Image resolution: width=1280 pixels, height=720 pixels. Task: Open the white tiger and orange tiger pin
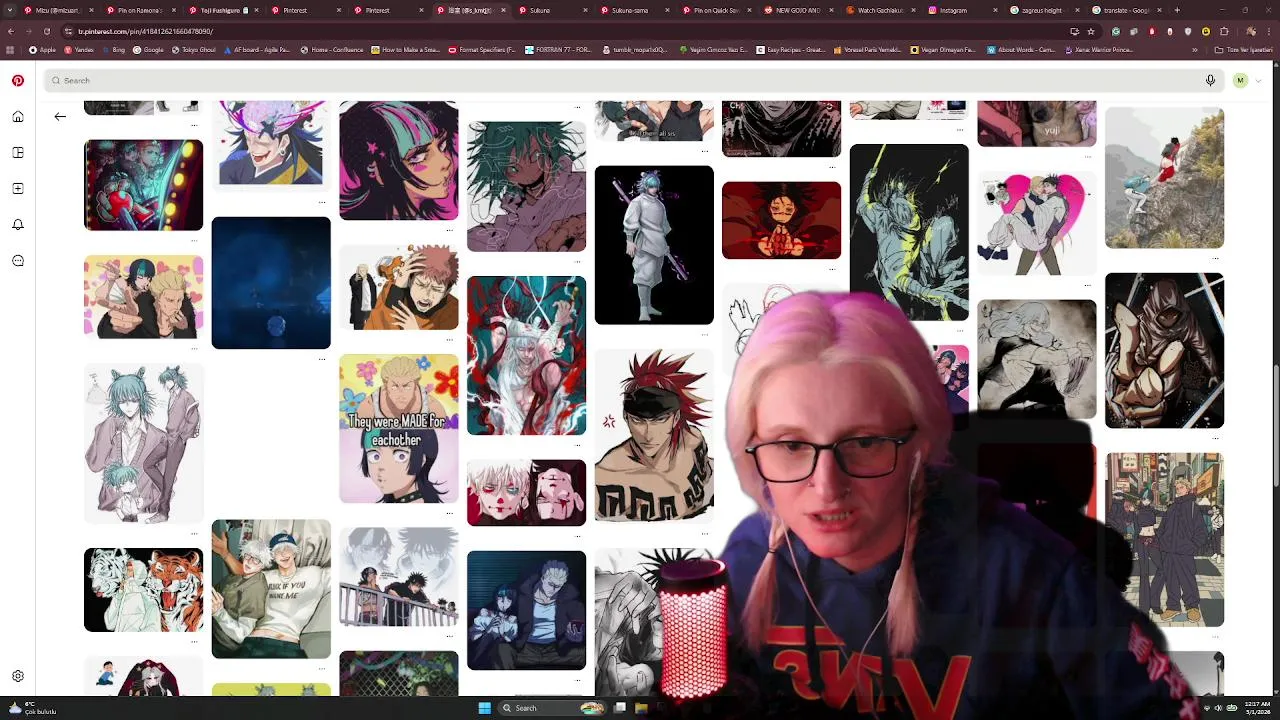[x=143, y=590]
